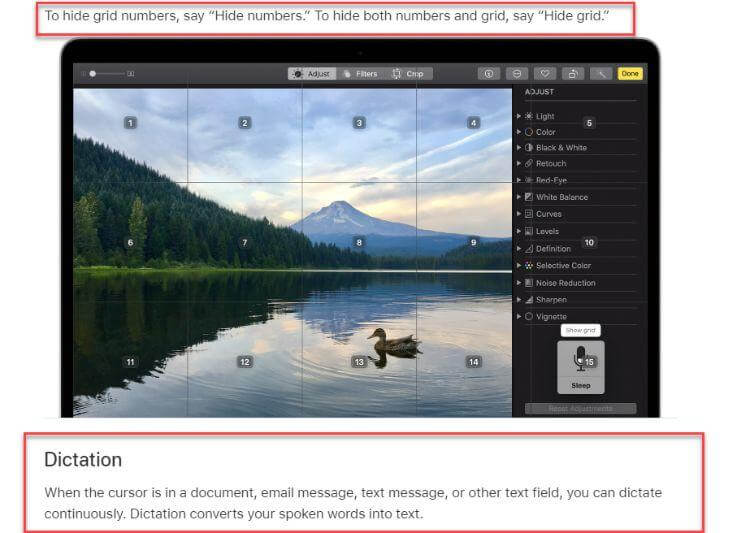Expand the Curves adjustment section
The width and height of the screenshot is (750, 533).
[518, 214]
